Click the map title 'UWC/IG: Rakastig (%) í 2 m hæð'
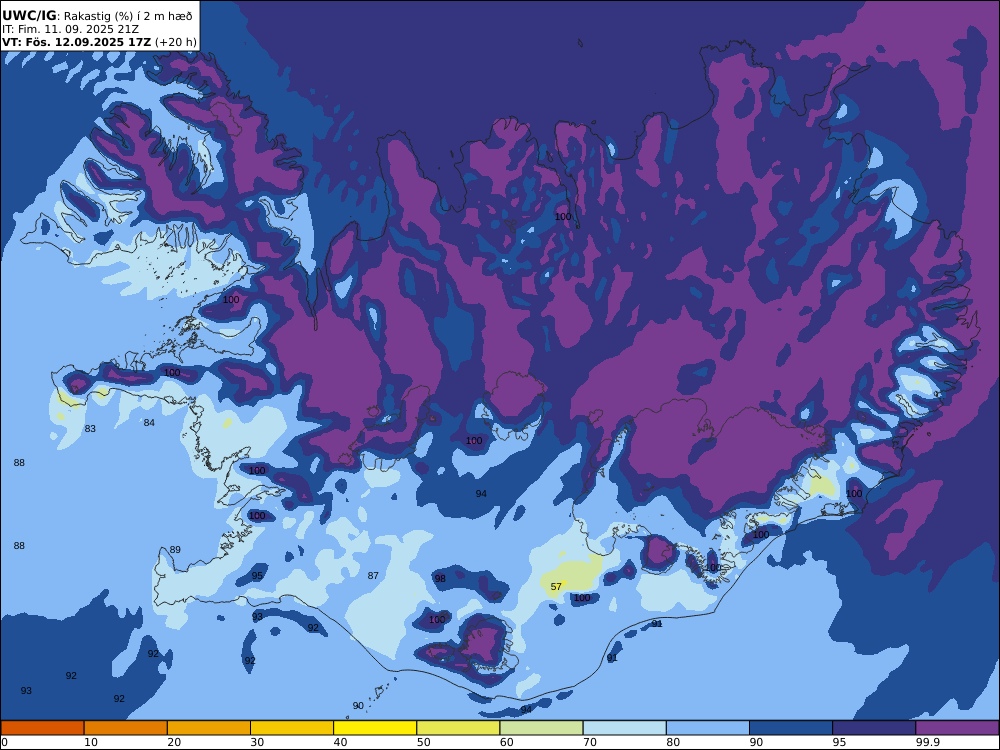Viewport: 1000px width, 750px height. 97,16
